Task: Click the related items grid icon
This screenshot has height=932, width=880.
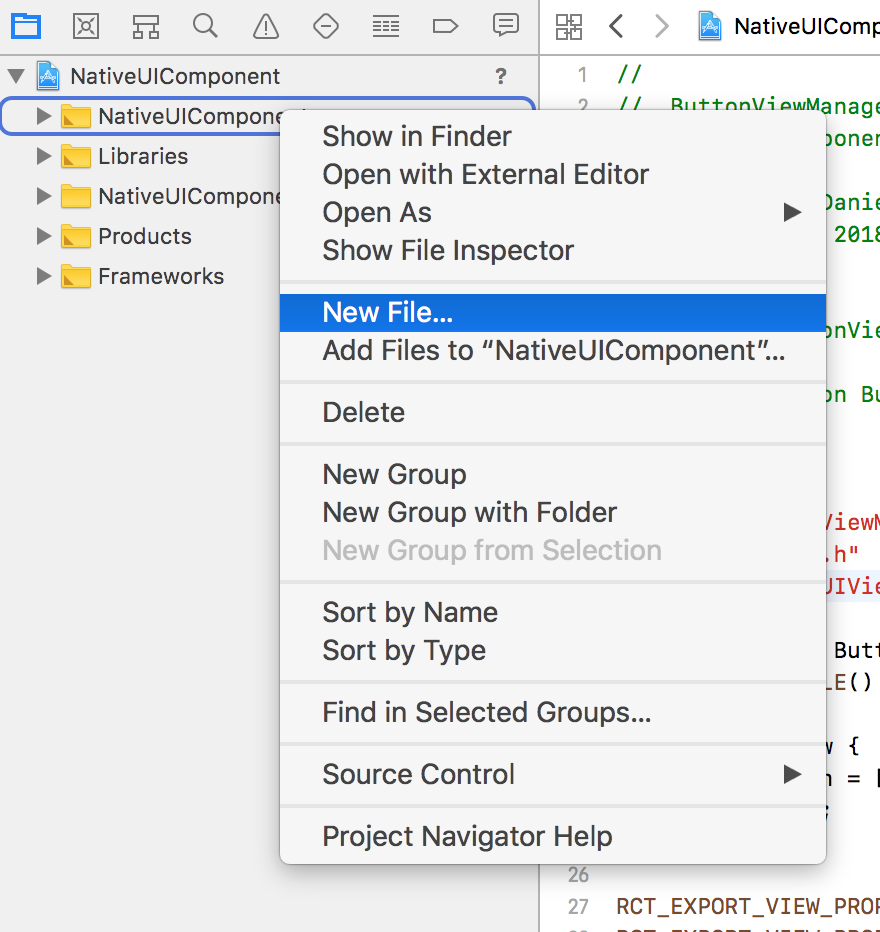Action: point(569,26)
